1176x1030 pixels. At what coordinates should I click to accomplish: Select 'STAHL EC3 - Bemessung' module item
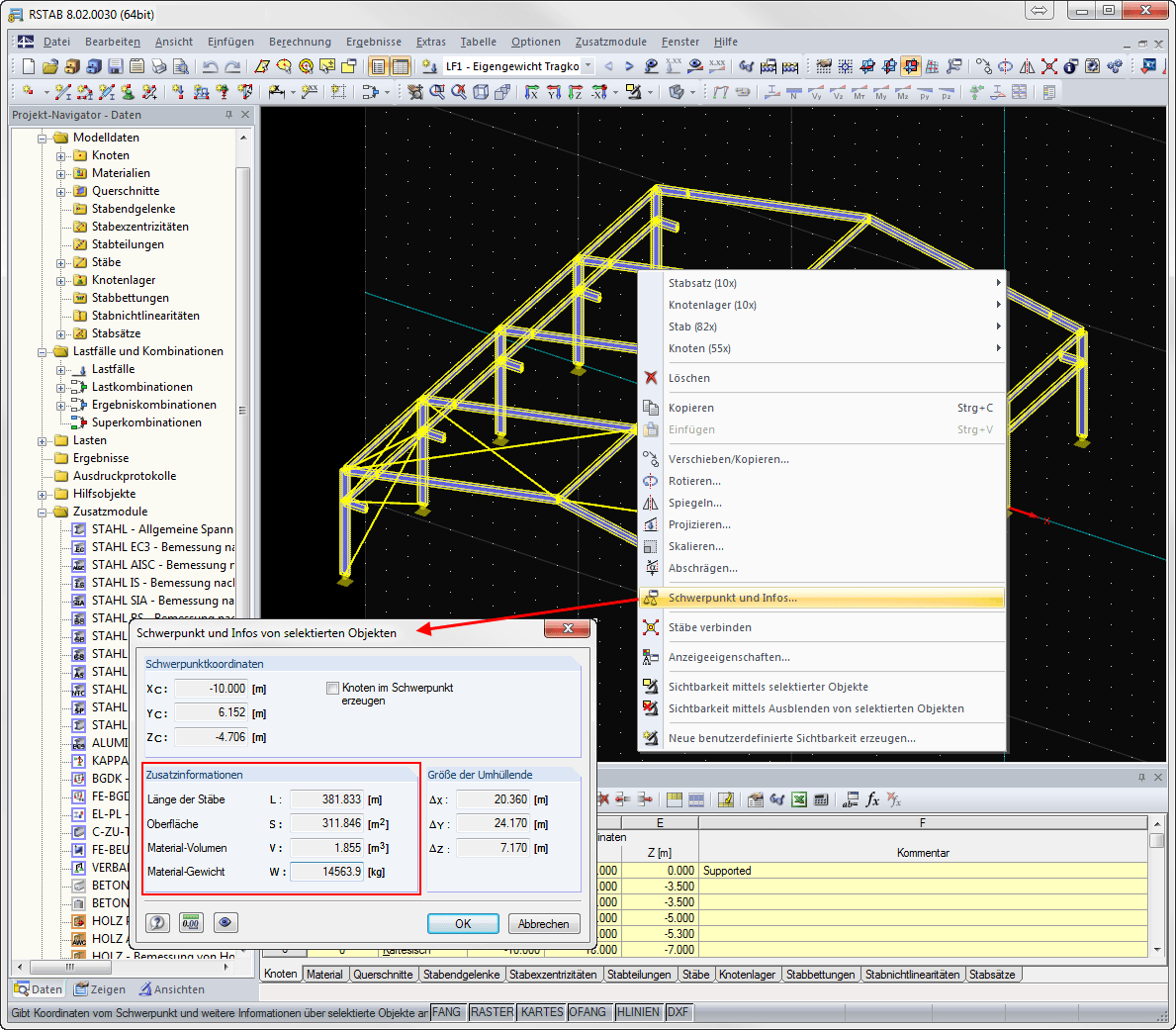[x=153, y=547]
